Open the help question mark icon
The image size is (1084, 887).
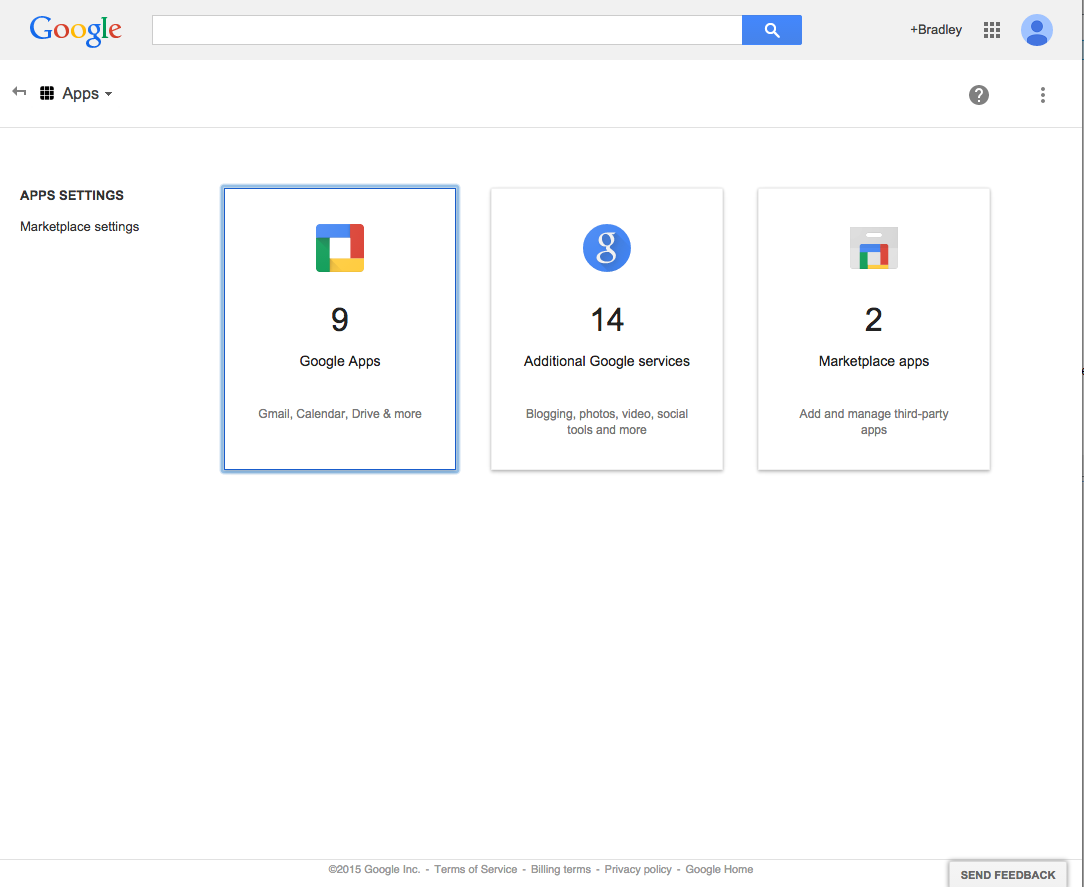pos(978,95)
